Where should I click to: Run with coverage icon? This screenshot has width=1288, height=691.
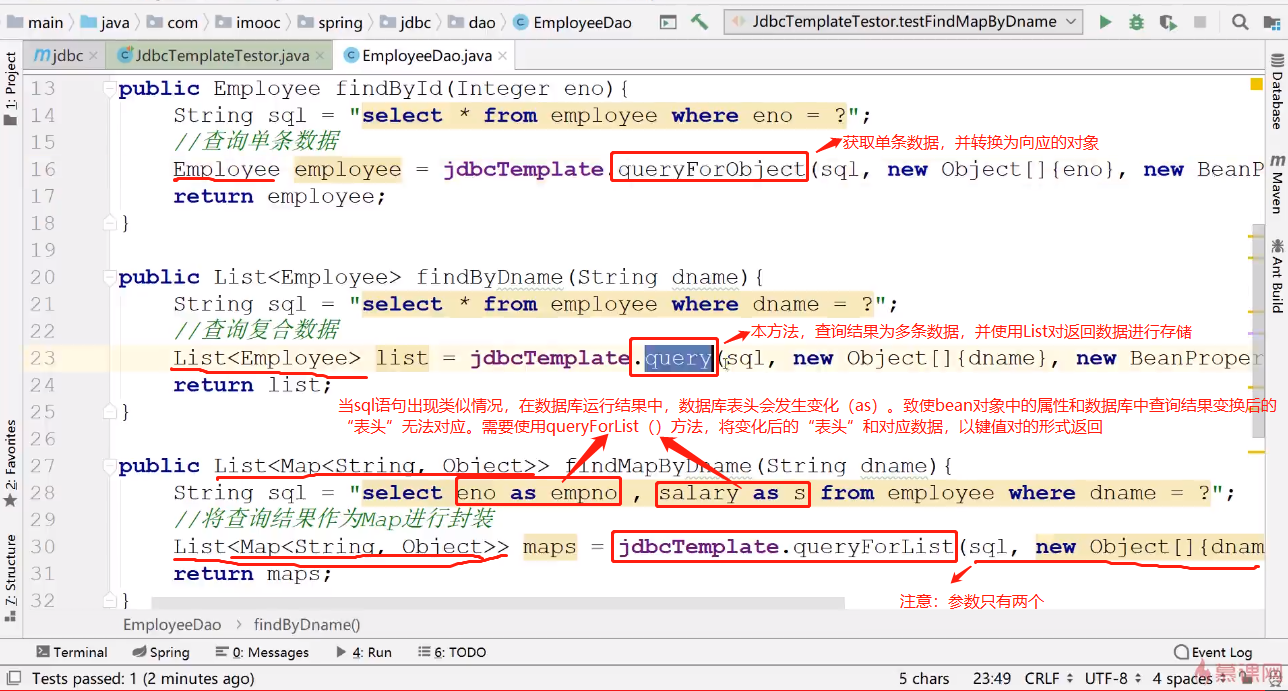(x=1167, y=21)
